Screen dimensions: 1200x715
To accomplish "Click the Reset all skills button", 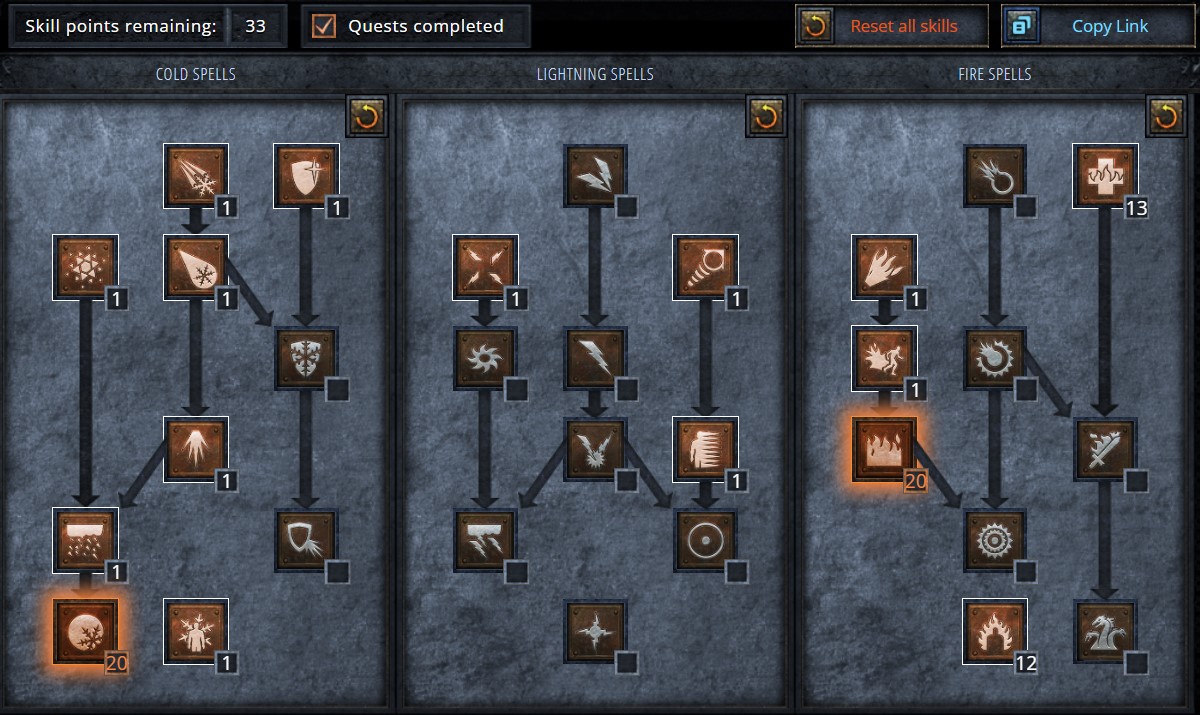I will [892, 26].
